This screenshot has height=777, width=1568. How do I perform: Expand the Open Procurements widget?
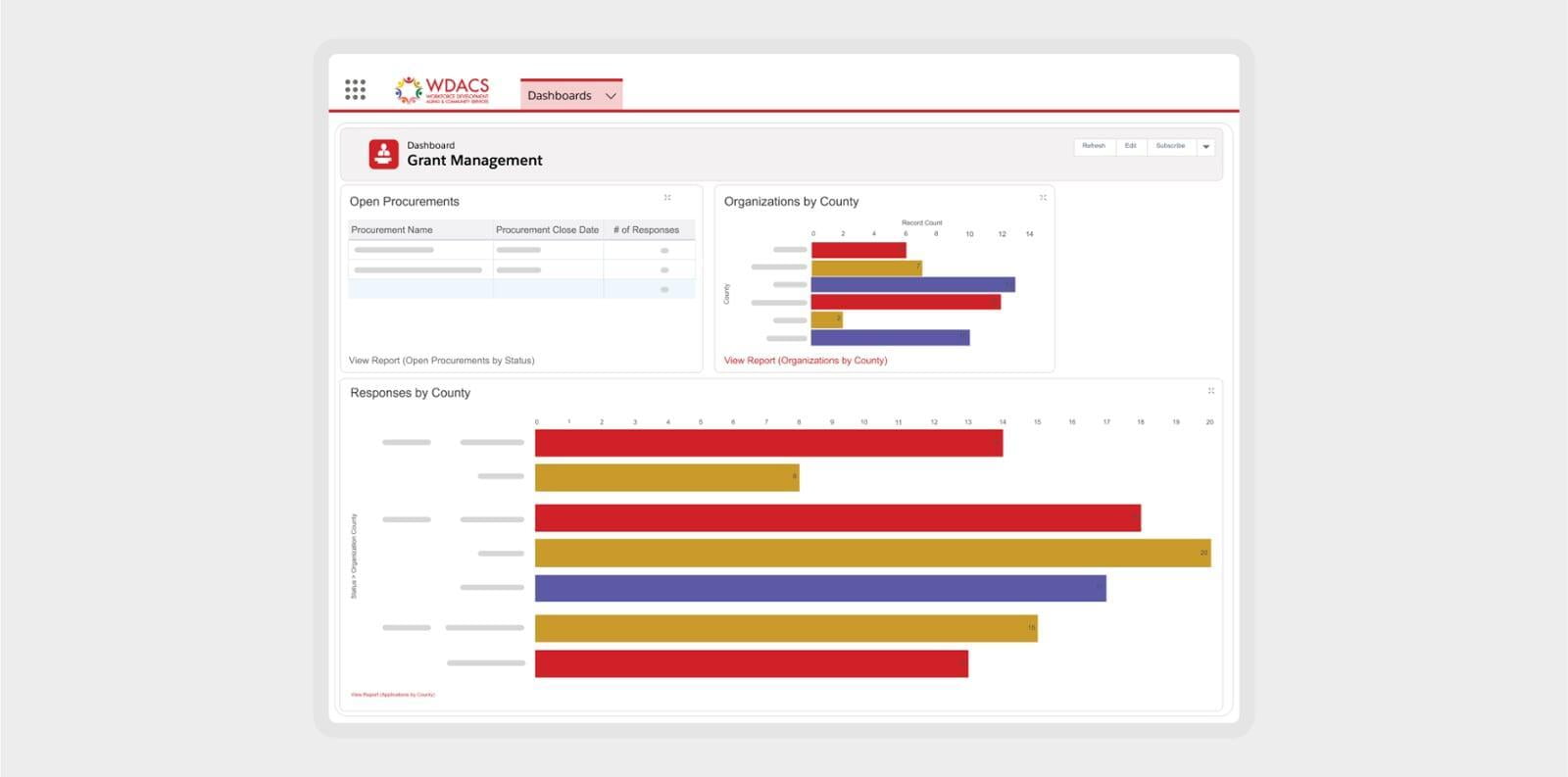point(667,198)
